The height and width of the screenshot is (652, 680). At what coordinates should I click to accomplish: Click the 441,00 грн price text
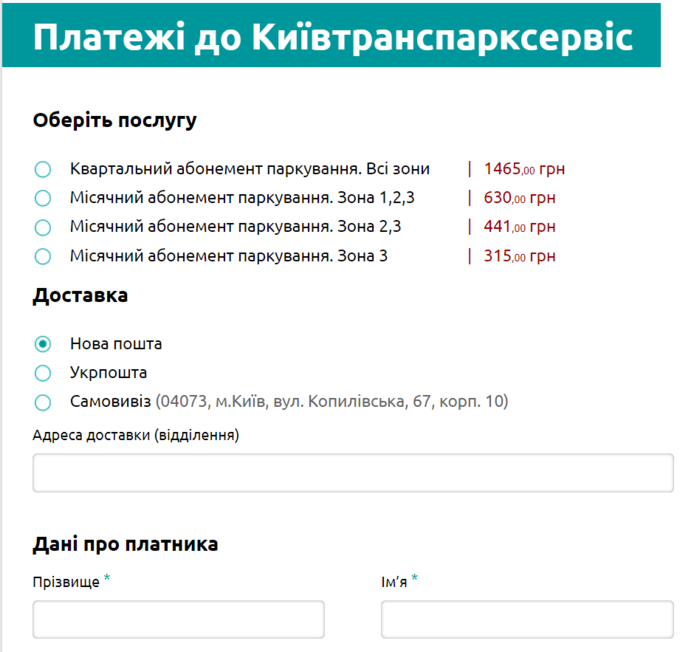[520, 227]
